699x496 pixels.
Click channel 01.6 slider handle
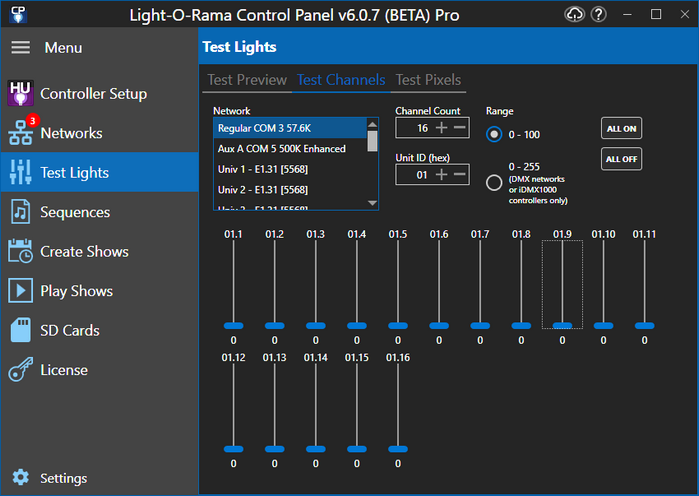439,326
